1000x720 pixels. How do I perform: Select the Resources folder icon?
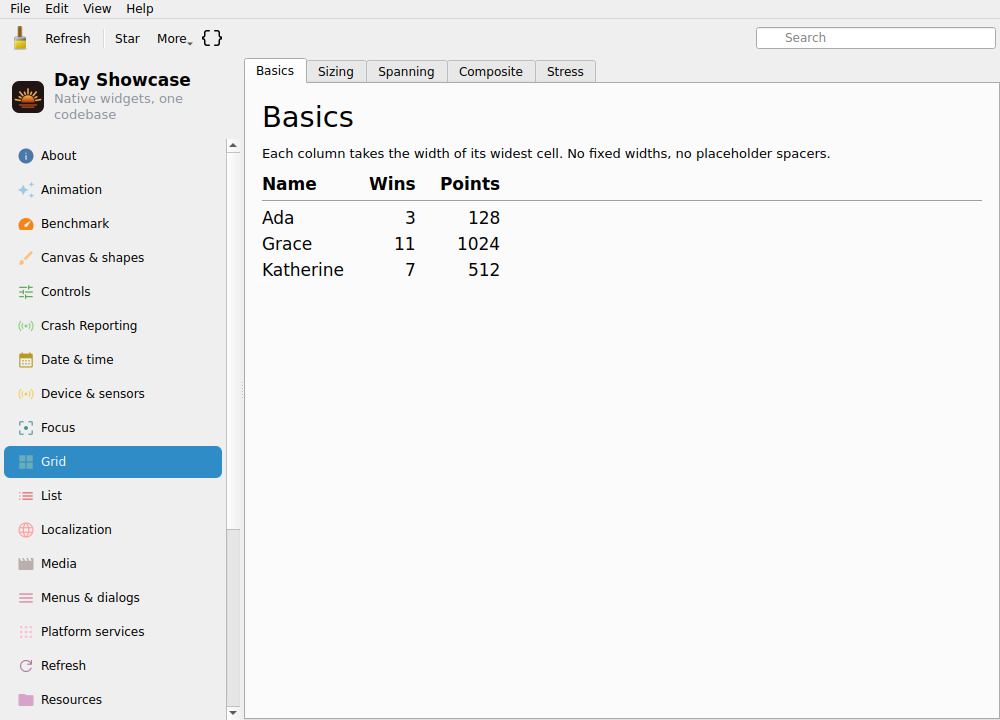26,700
